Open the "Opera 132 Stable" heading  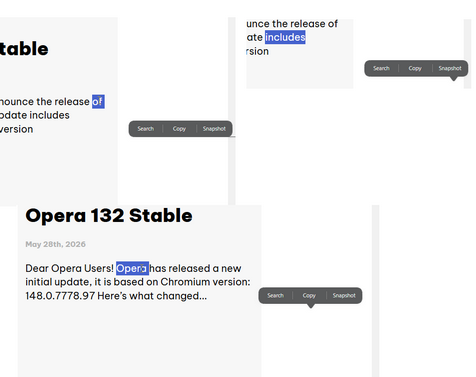tap(109, 216)
